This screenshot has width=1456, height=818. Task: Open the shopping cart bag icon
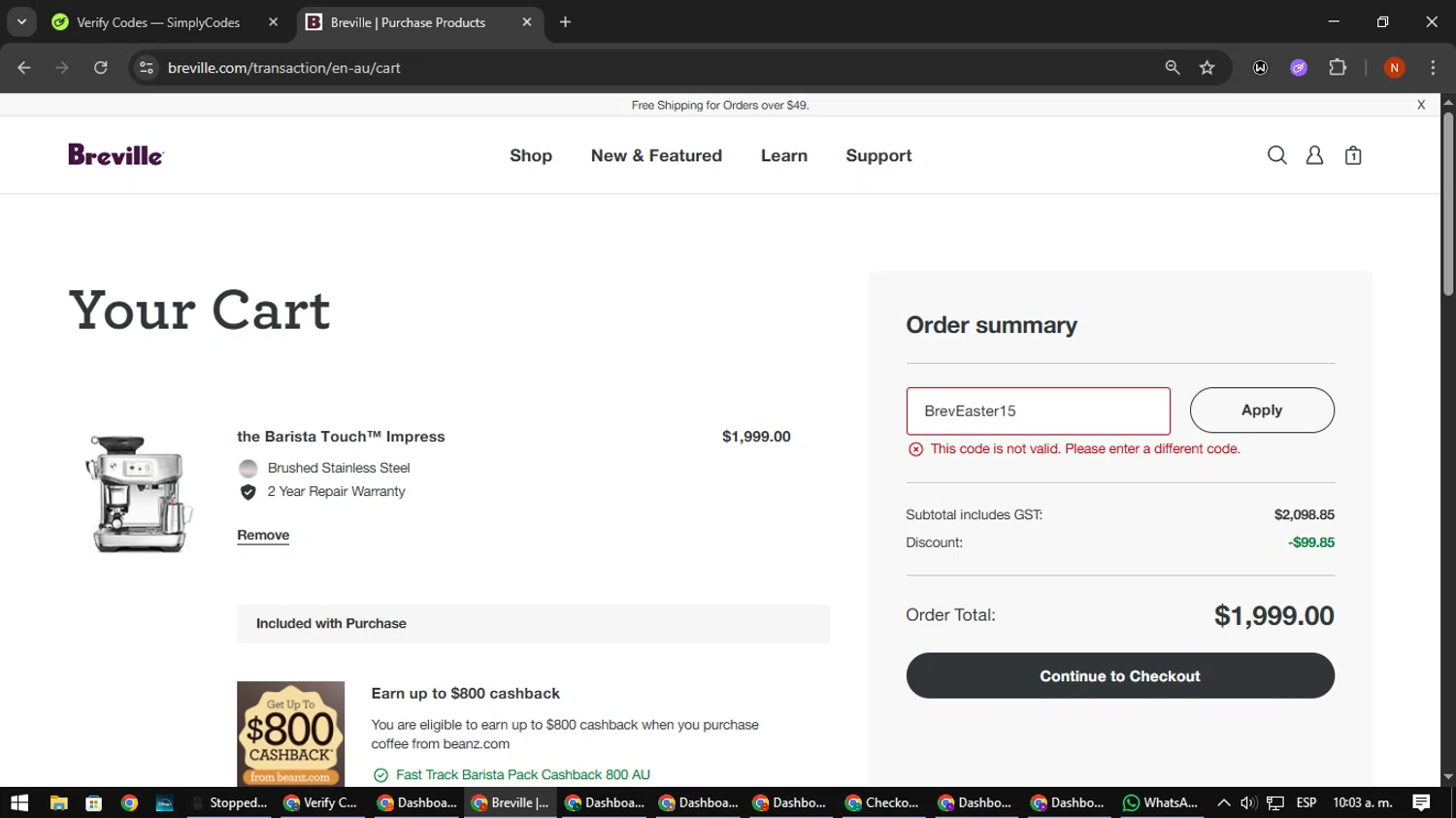pyautogui.click(x=1353, y=155)
